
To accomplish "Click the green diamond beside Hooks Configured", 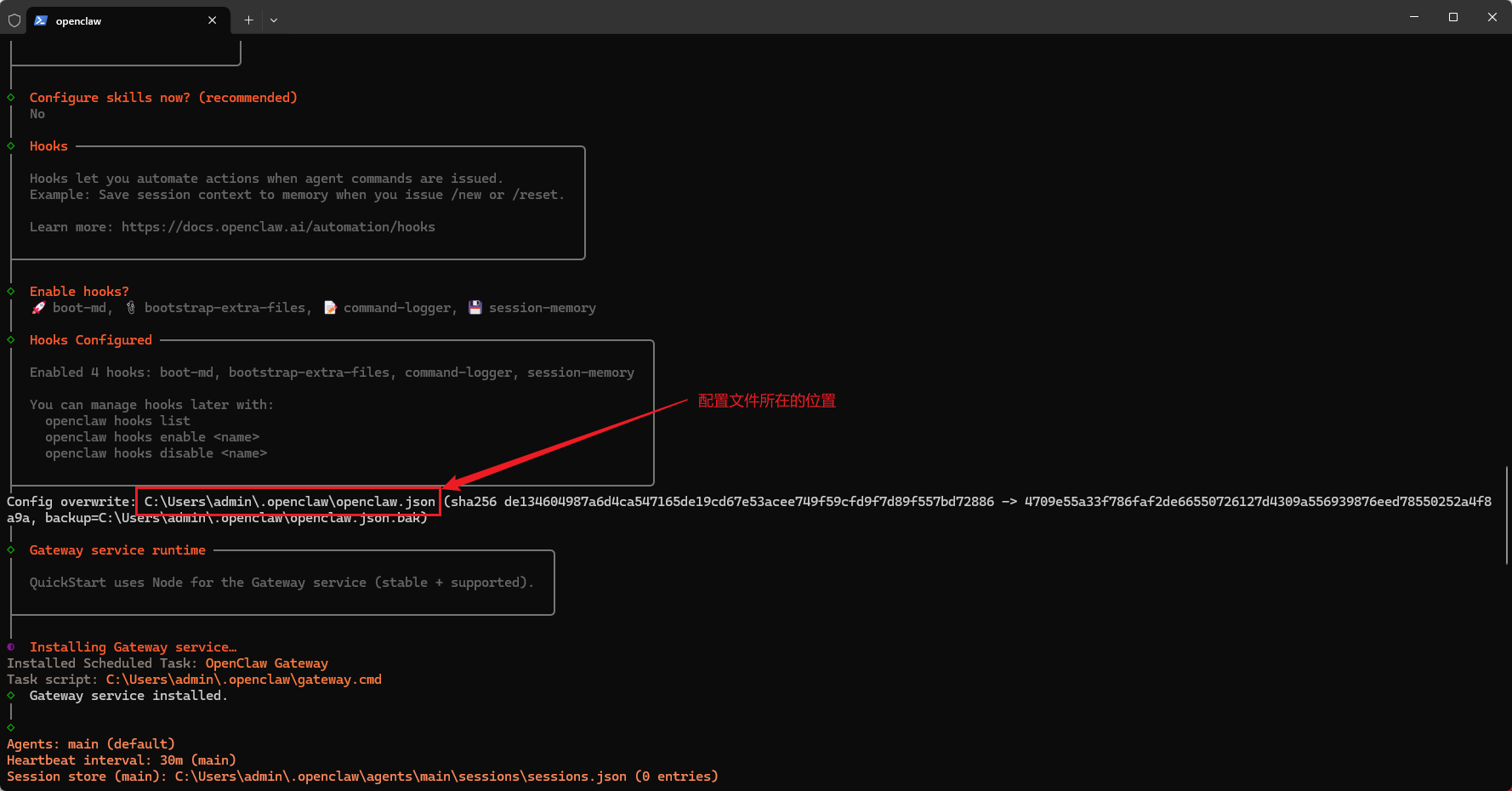I will coord(11,340).
